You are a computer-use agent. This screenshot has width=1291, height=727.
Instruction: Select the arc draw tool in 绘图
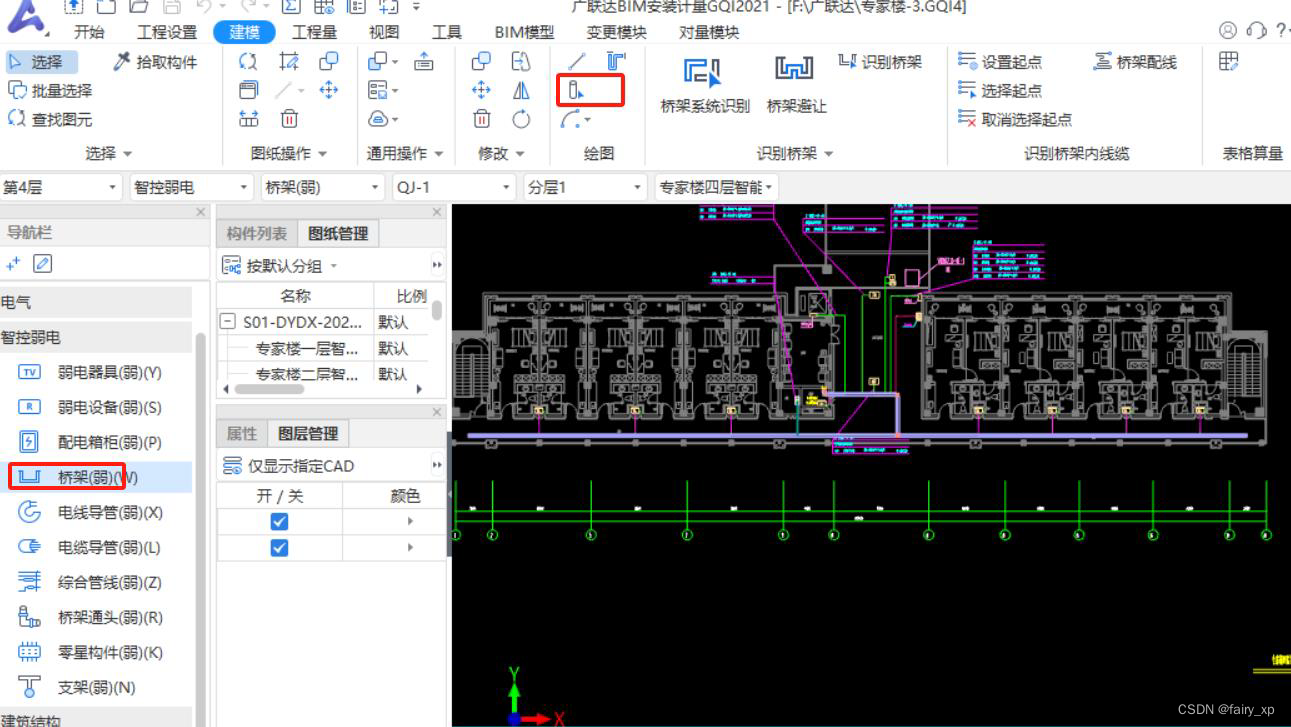(576, 120)
